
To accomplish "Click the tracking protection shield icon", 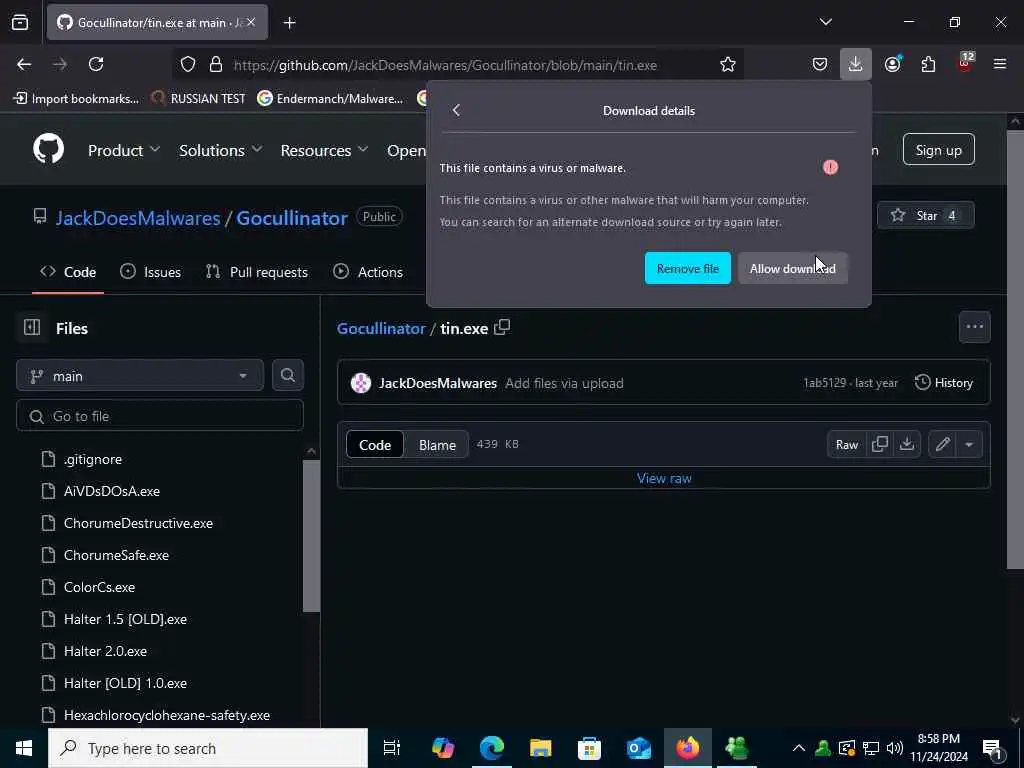I will (x=188, y=64).
